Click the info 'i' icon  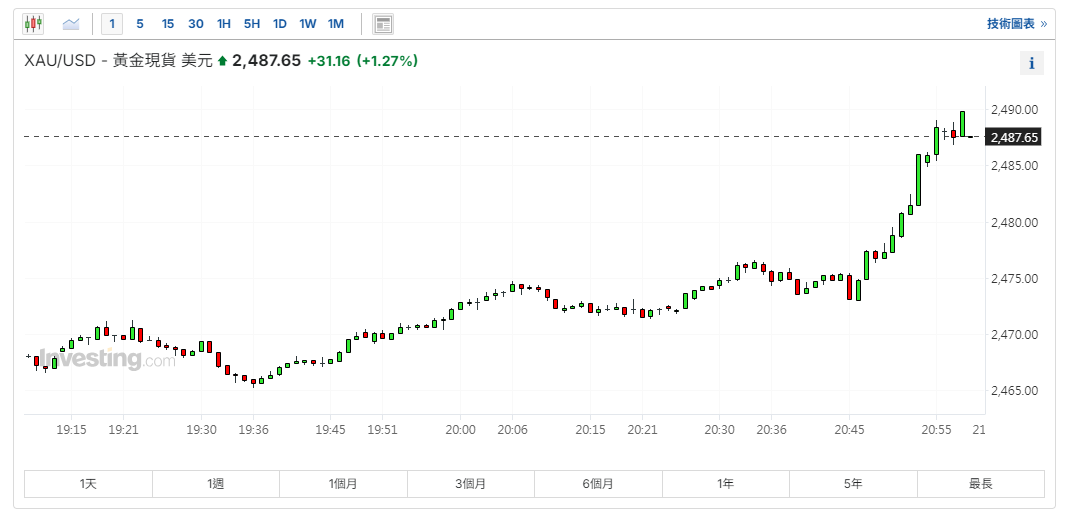point(1031,64)
